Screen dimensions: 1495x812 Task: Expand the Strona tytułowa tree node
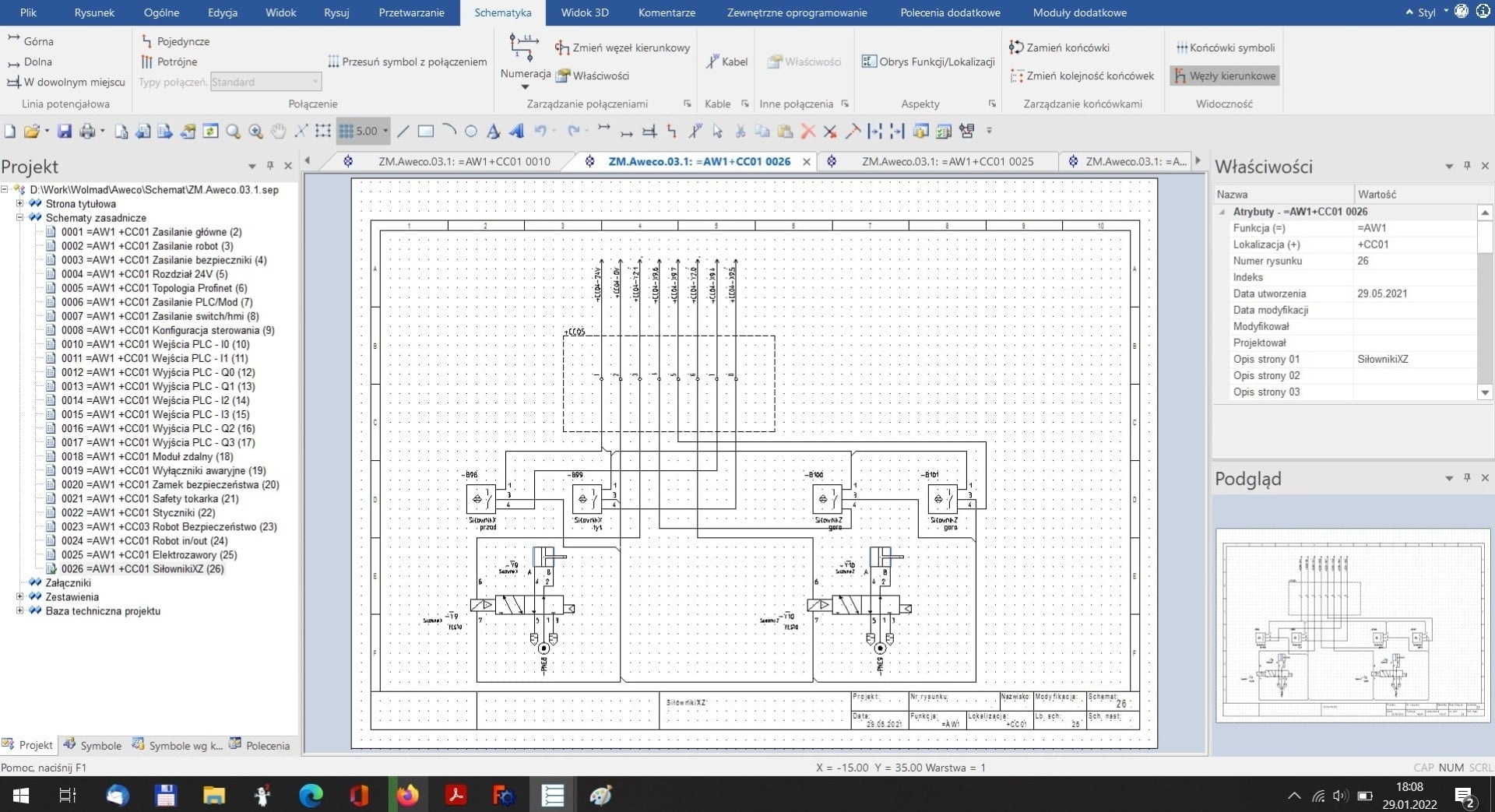pos(20,204)
